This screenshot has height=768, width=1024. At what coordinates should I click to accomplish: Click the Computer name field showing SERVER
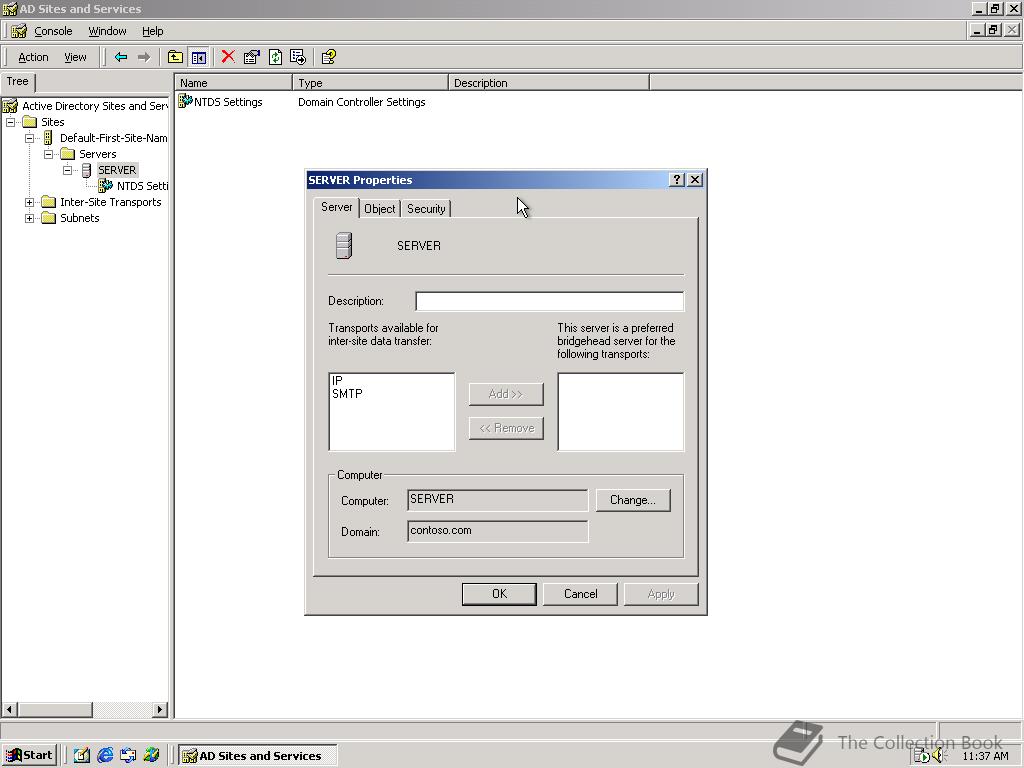coord(497,500)
